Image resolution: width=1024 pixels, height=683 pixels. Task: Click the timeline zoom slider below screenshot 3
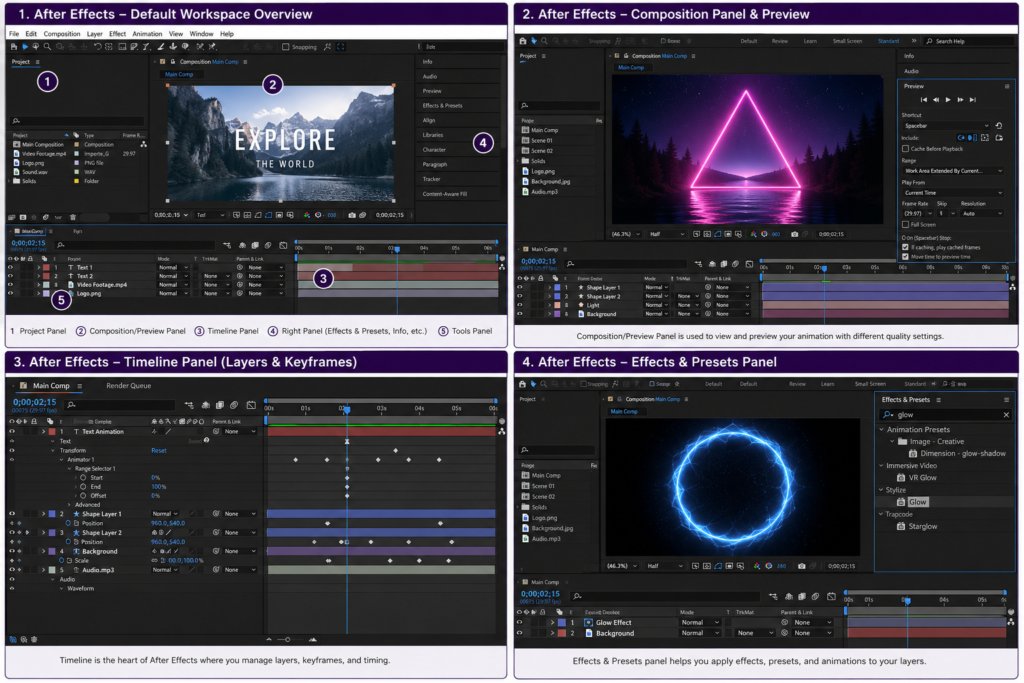(x=287, y=640)
